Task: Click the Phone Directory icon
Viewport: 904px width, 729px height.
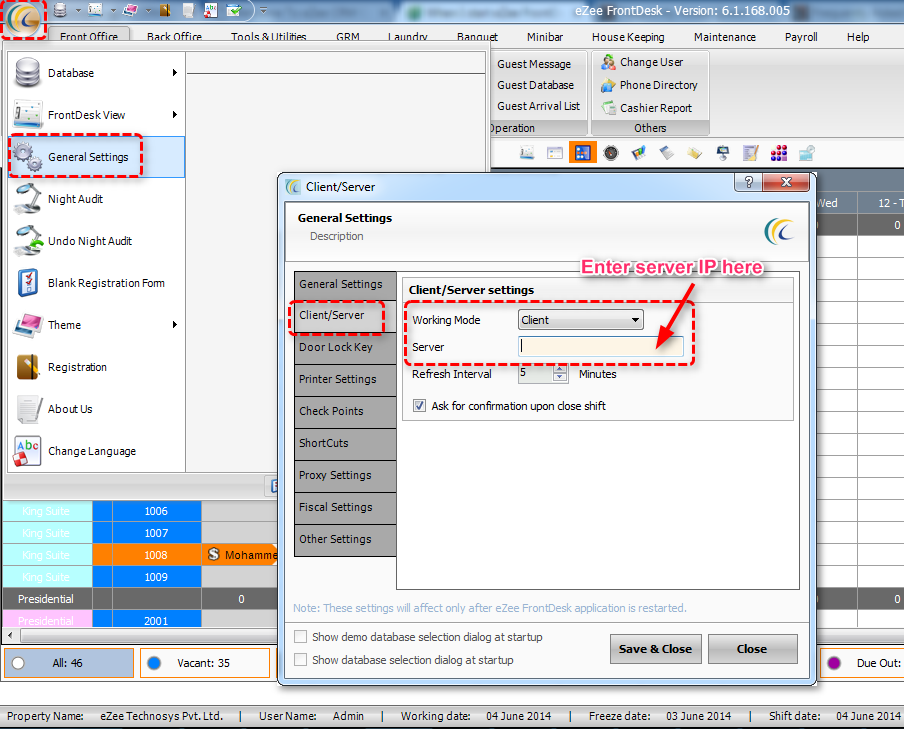Action: [608, 85]
